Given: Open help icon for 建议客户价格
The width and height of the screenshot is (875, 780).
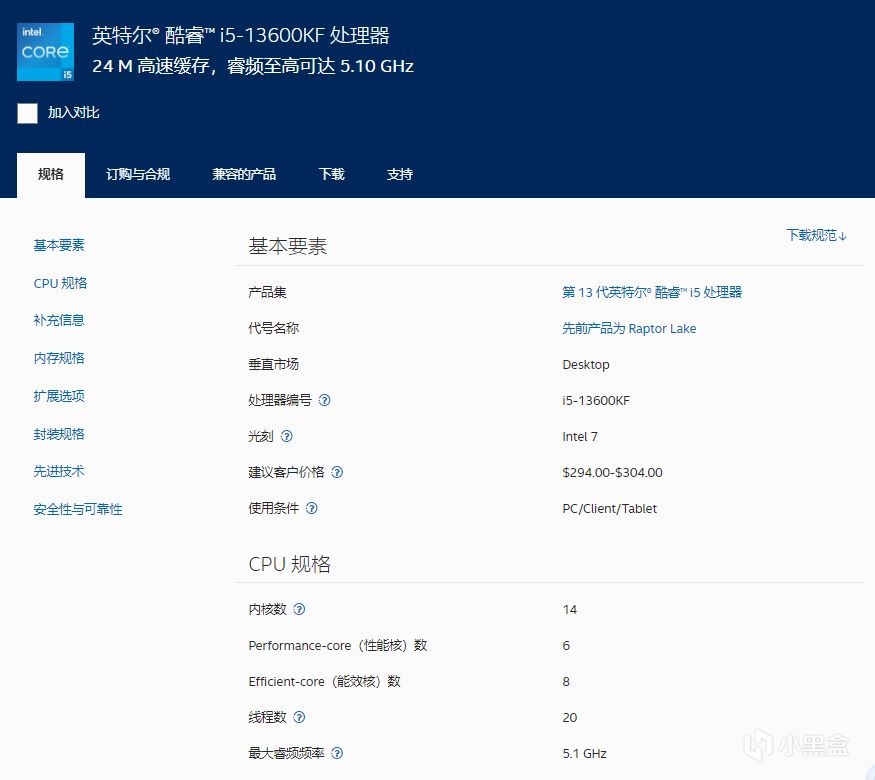Looking at the screenshot, I should pyautogui.click(x=337, y=473).
